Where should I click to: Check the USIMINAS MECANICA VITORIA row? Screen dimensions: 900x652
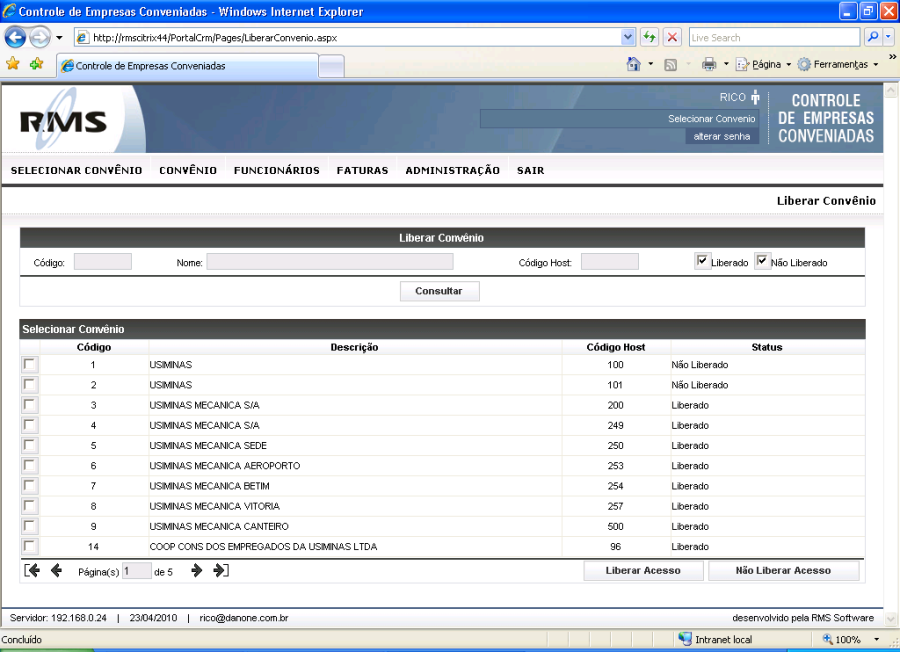(29, 506)
